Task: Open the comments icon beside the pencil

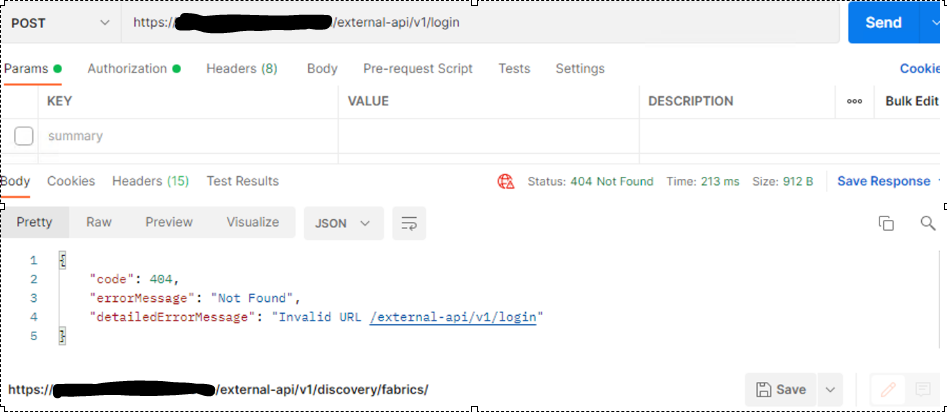Action: click(922, 389)
